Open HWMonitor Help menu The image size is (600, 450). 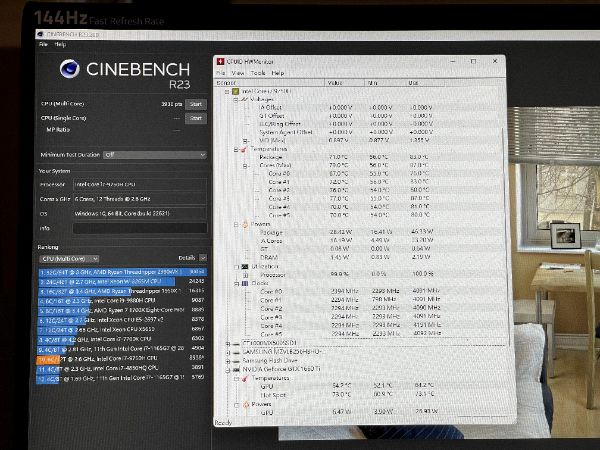point(278,73)
